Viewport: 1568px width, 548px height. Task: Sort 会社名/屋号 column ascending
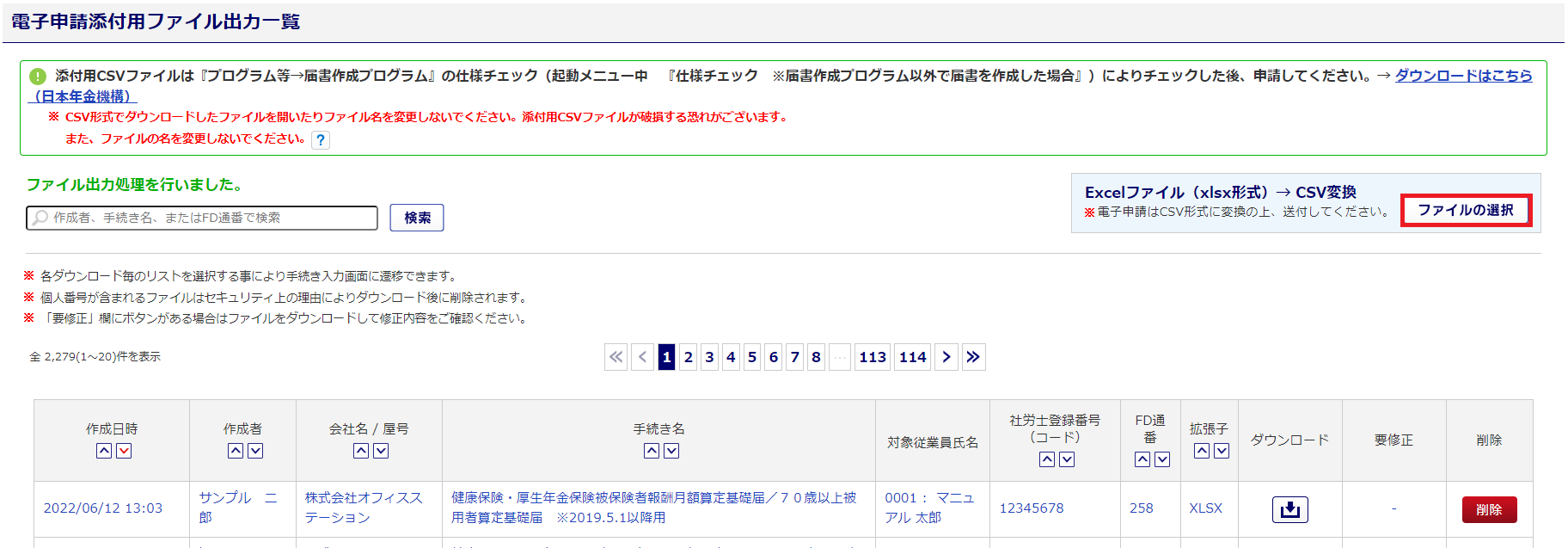[x=361, y=451]
